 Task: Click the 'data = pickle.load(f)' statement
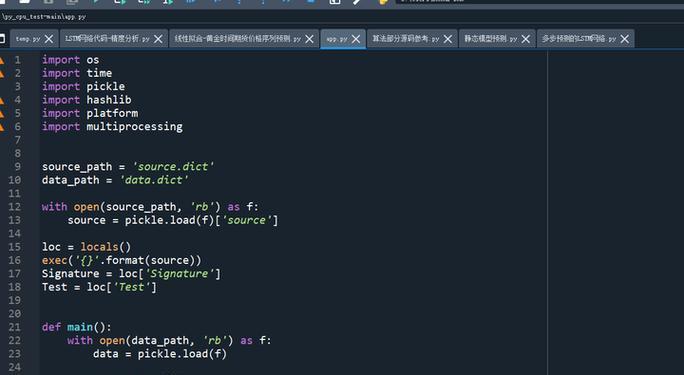[160, 354]
